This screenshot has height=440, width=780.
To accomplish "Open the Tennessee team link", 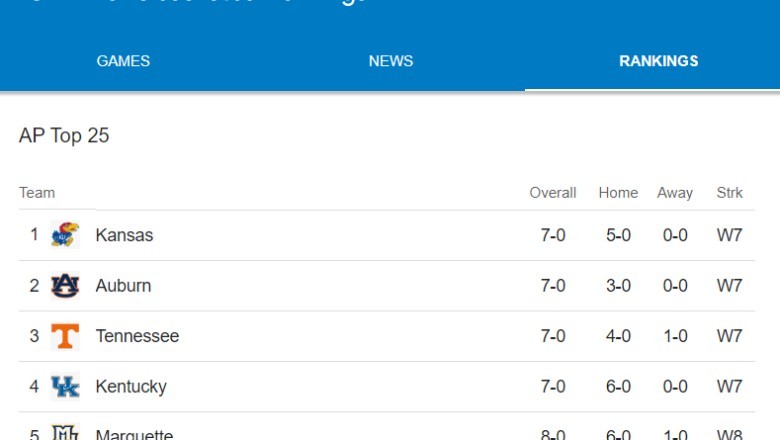I will [x=137, y=336].
